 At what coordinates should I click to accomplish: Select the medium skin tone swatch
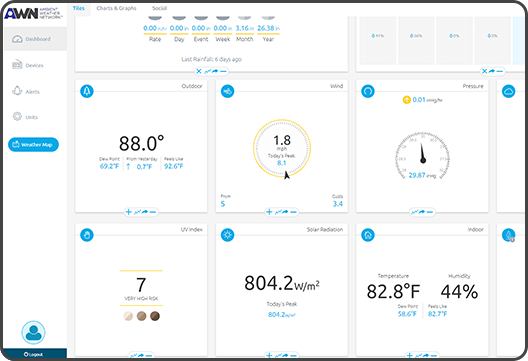click(x=141, y=316)
